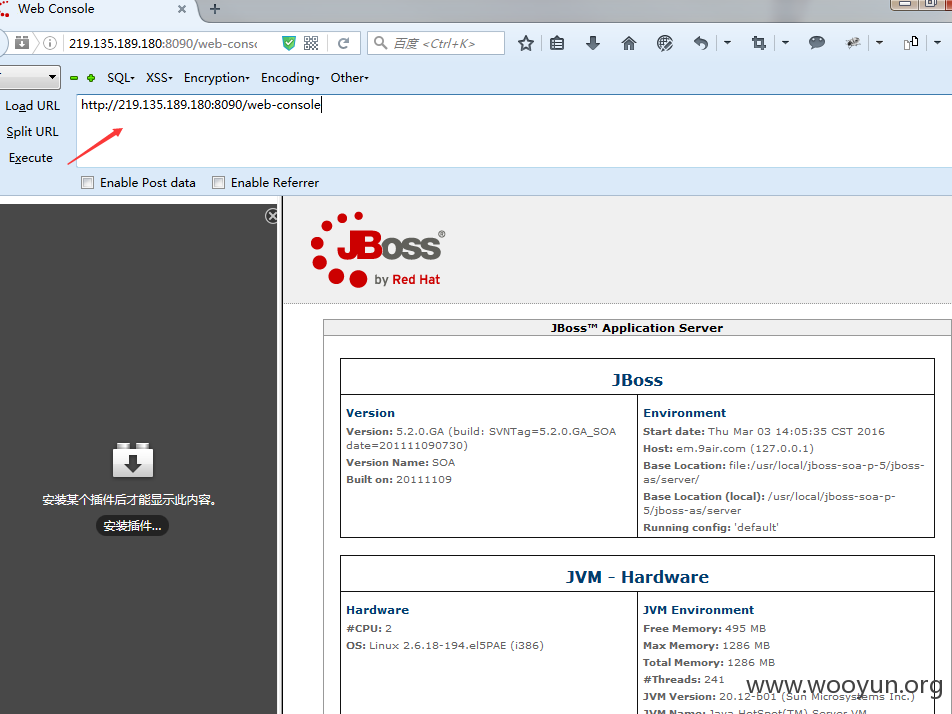Open the Encryption menu
This screenshot has height=714, width=952.
pyautogui.click(x=217, y=78)
